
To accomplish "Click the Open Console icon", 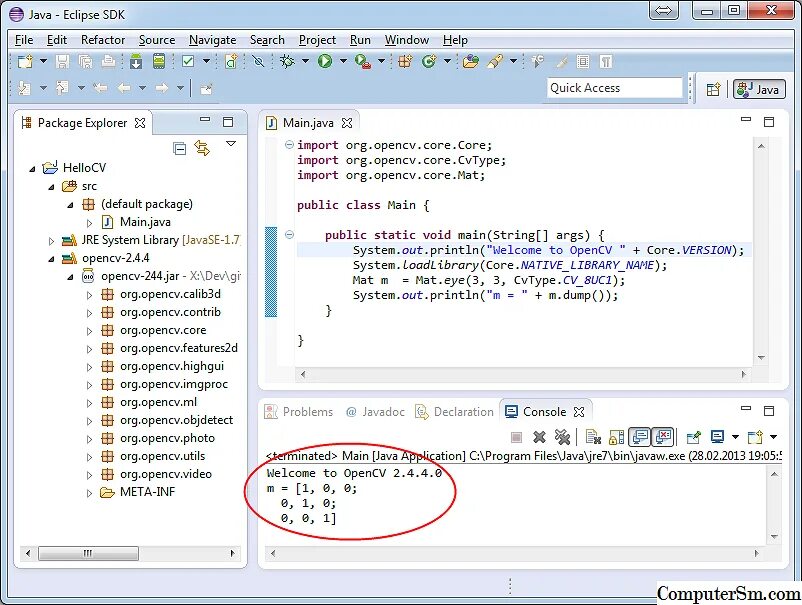I will click(755, 437).
